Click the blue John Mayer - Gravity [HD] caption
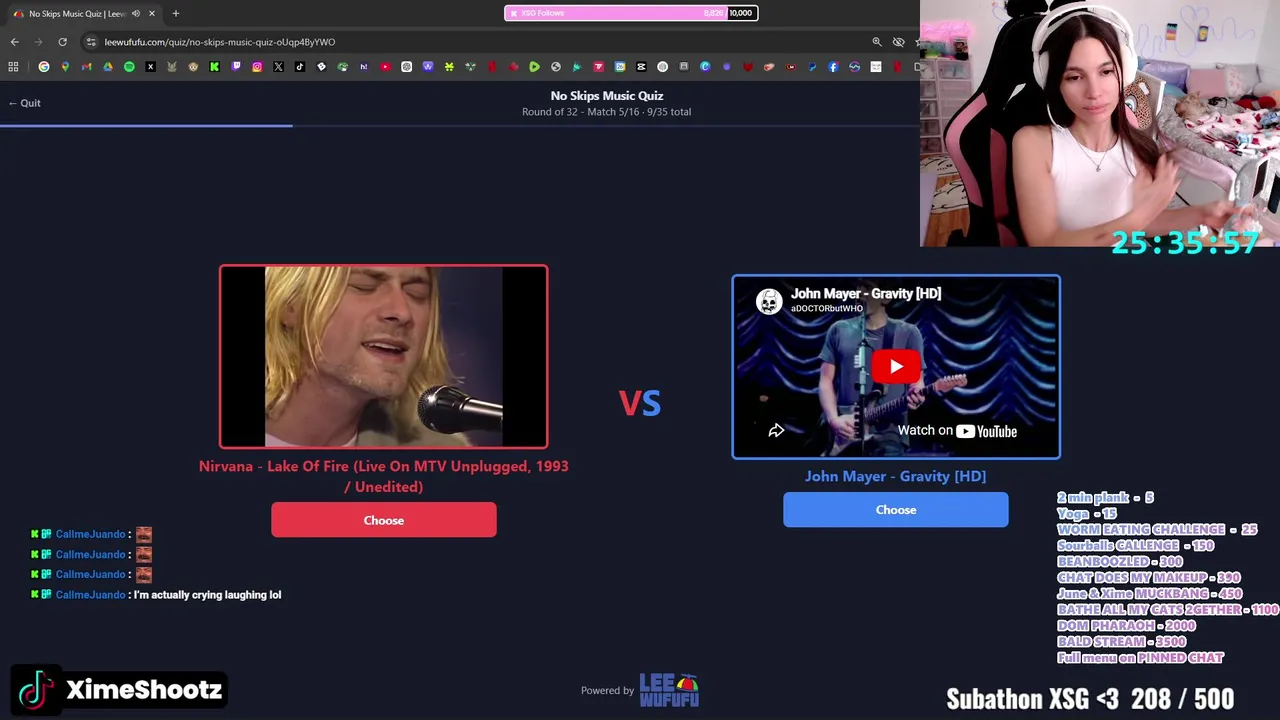Screen dimensions: 1280x720 pyautogui.click(x=896, y=476)
